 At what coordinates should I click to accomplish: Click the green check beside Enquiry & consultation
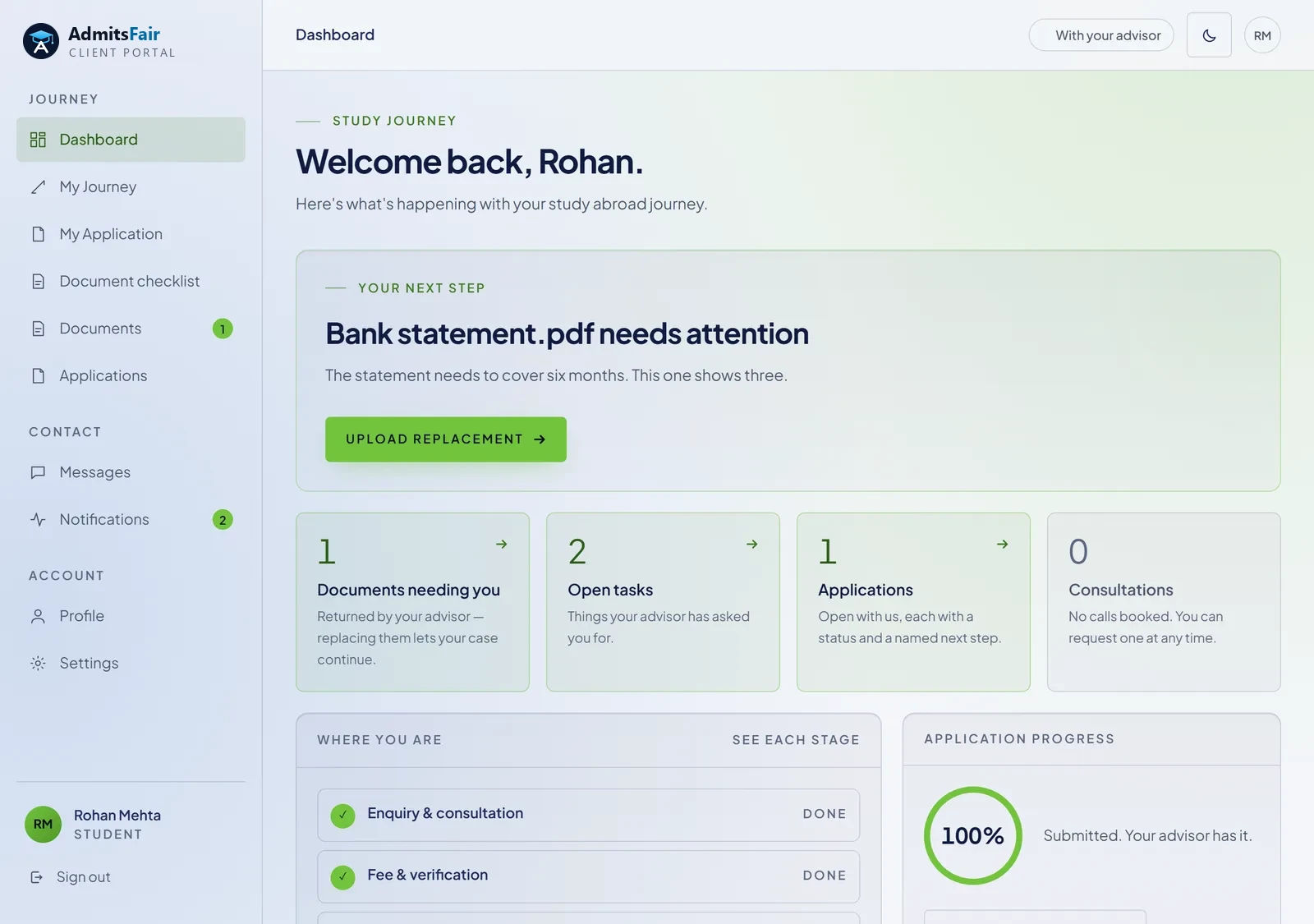pos(342,815)
